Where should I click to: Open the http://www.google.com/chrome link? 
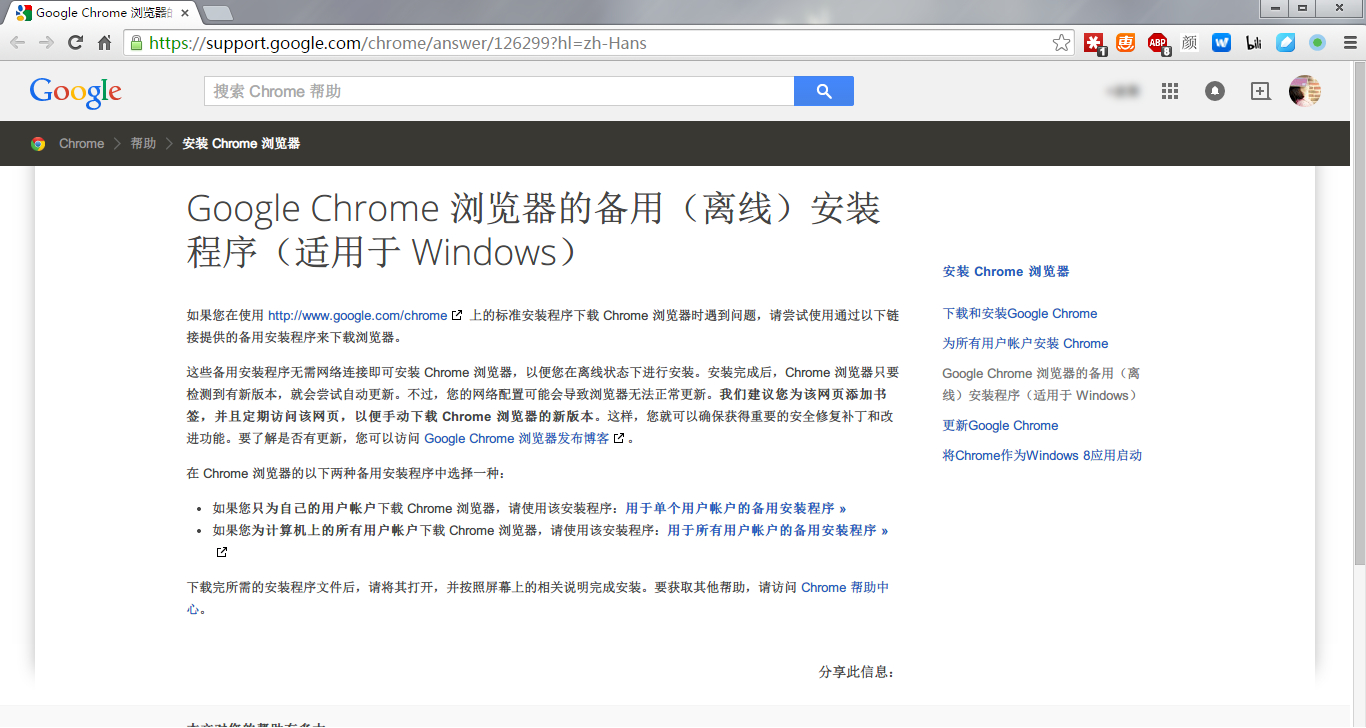[x=358, y=315]
